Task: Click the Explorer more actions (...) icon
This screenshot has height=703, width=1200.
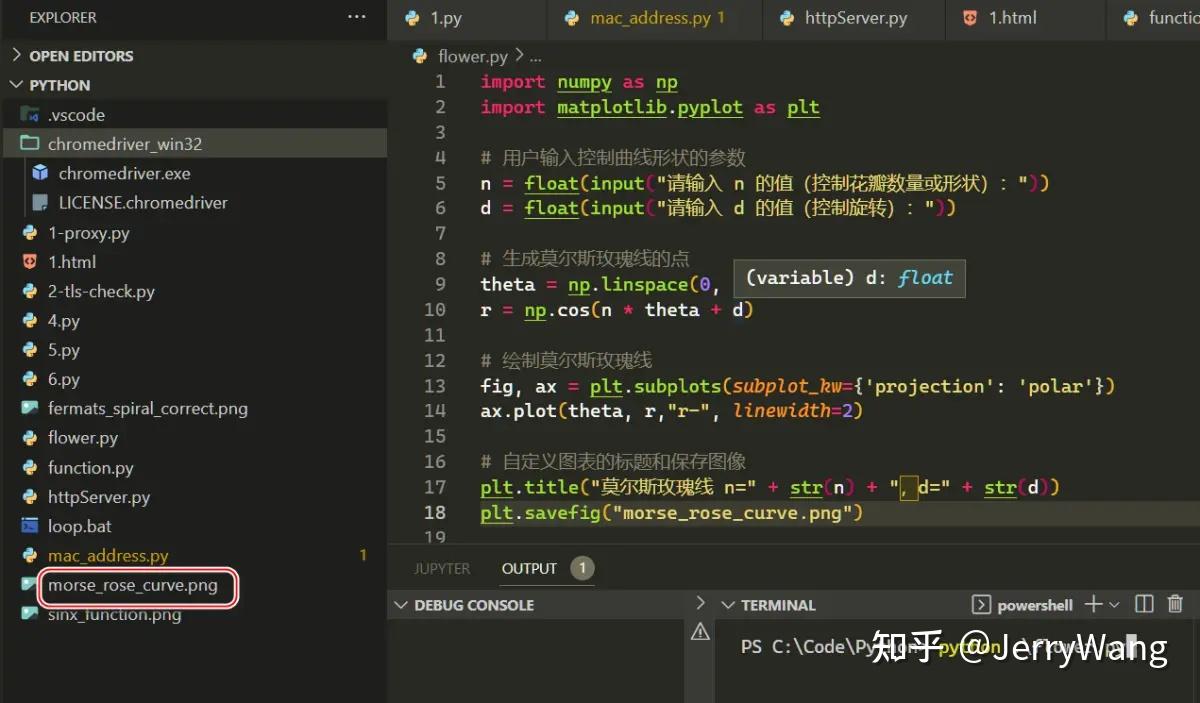Action: tap(355, 17)
